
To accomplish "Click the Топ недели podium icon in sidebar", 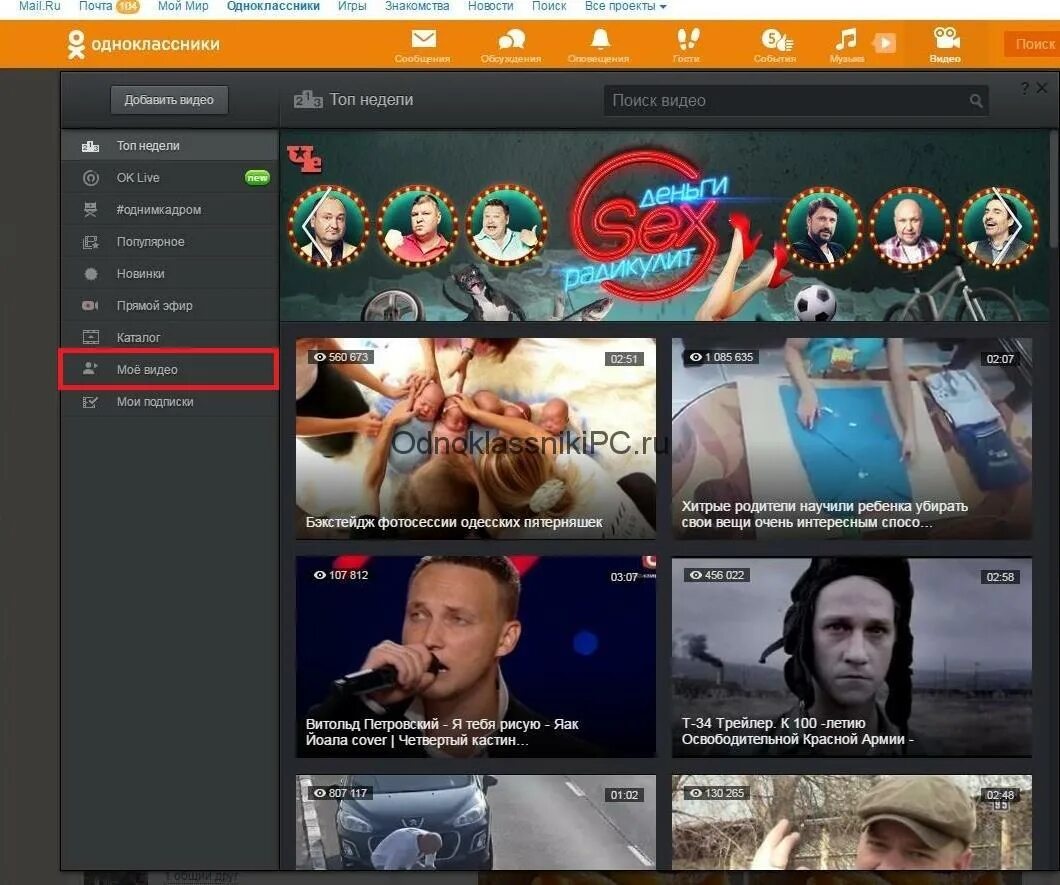I will tap(90, 146).
